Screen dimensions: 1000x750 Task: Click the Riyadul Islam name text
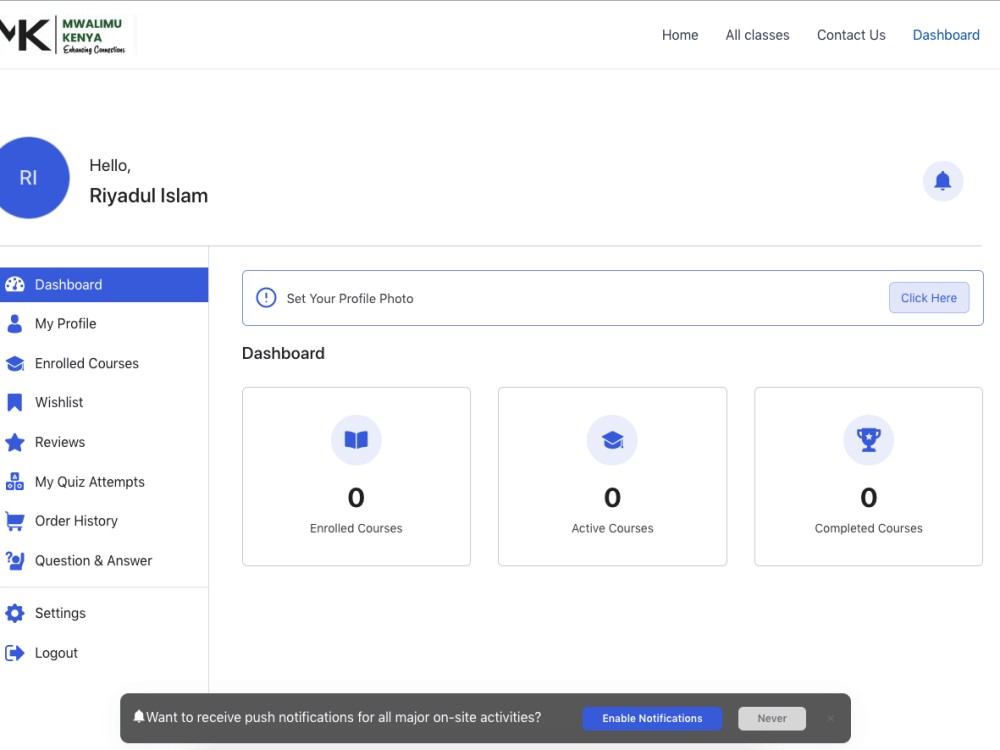point(149,195)
